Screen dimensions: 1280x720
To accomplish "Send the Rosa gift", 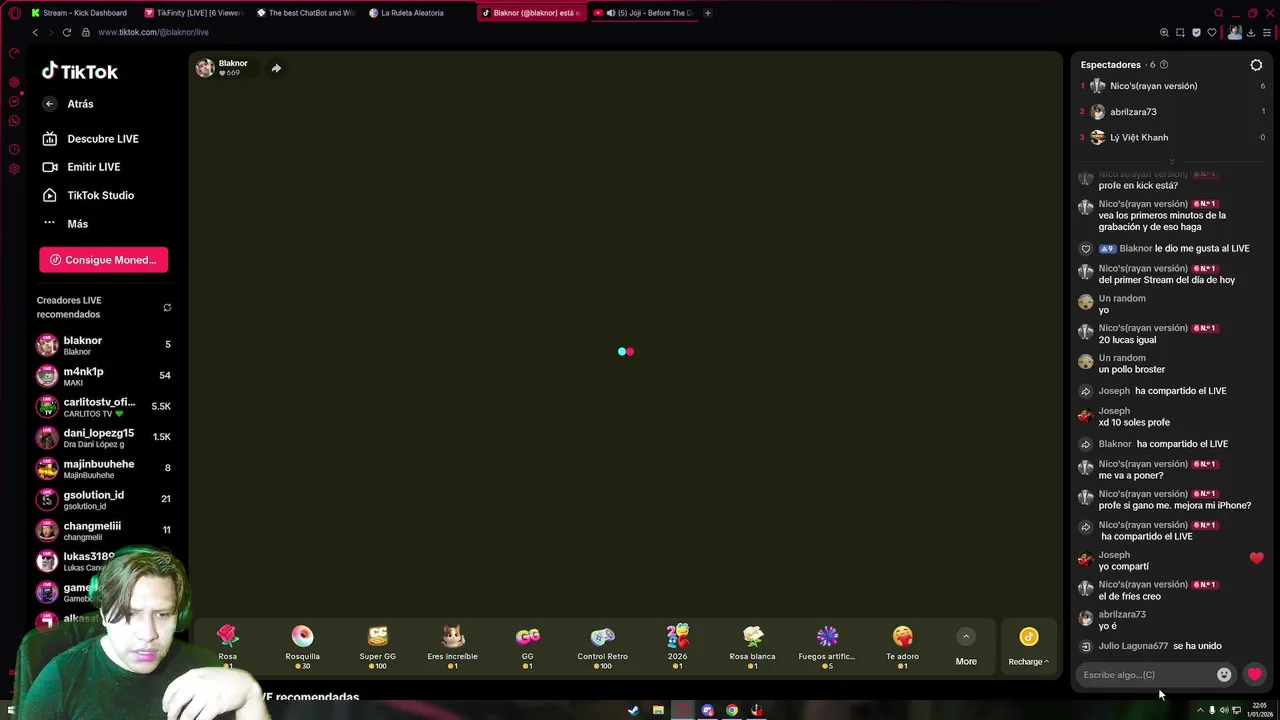I will click(228, 647).
